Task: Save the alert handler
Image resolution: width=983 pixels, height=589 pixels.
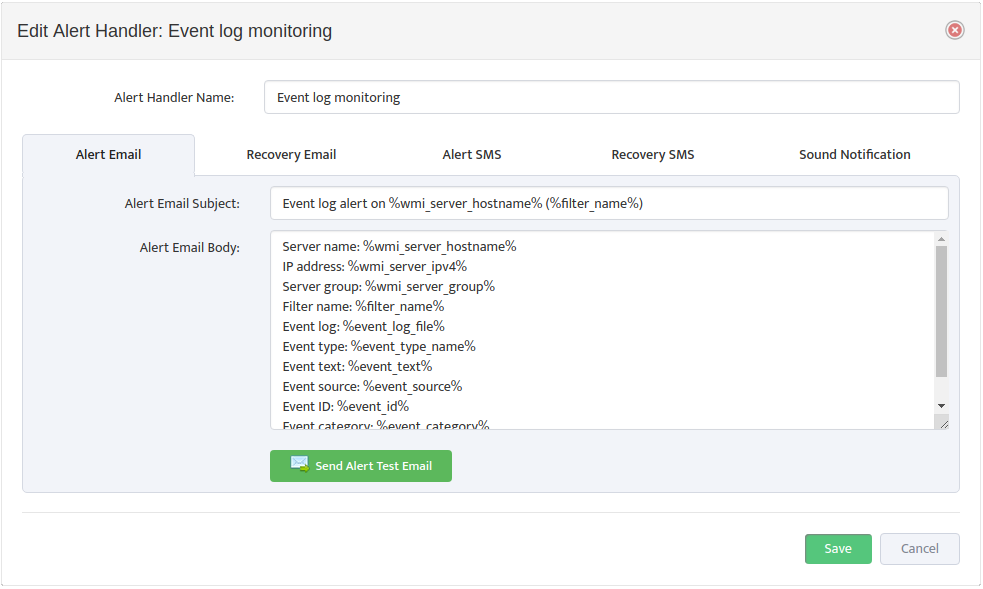Action: coord(838,549)
